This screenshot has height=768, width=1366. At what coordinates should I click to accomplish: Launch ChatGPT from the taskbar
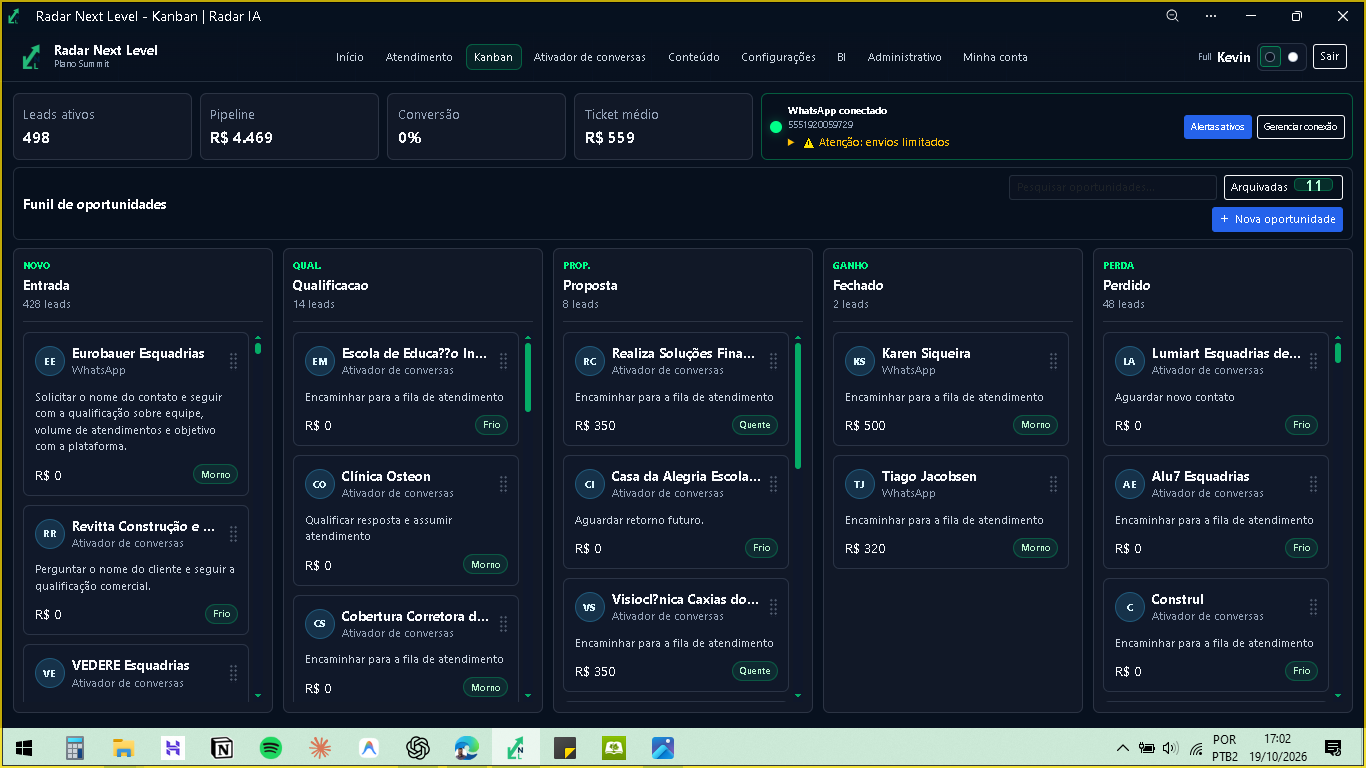pyautogui.click(x=417, y=747)
